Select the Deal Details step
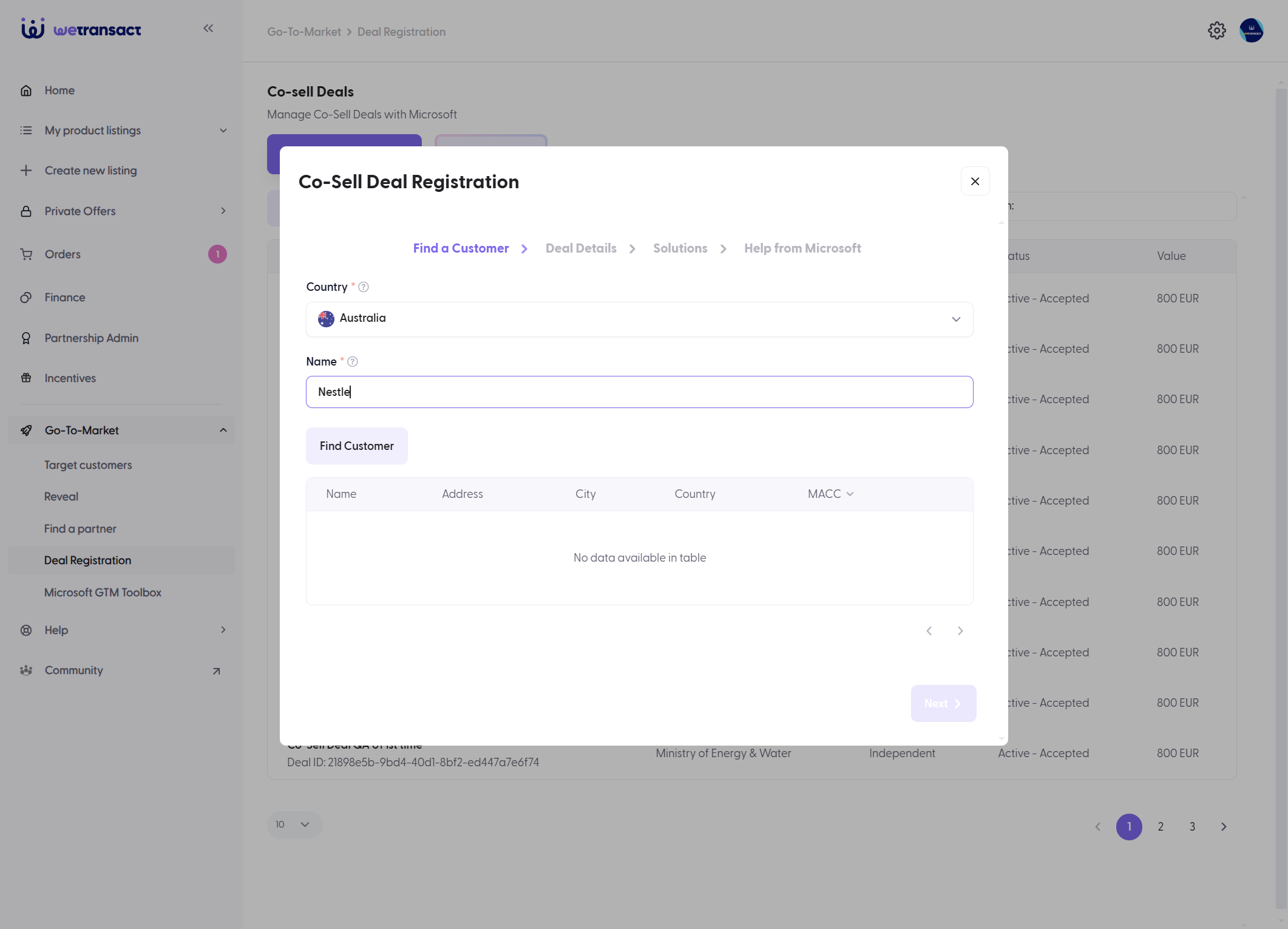The image size is (1288, 929). tap(581, 248)
